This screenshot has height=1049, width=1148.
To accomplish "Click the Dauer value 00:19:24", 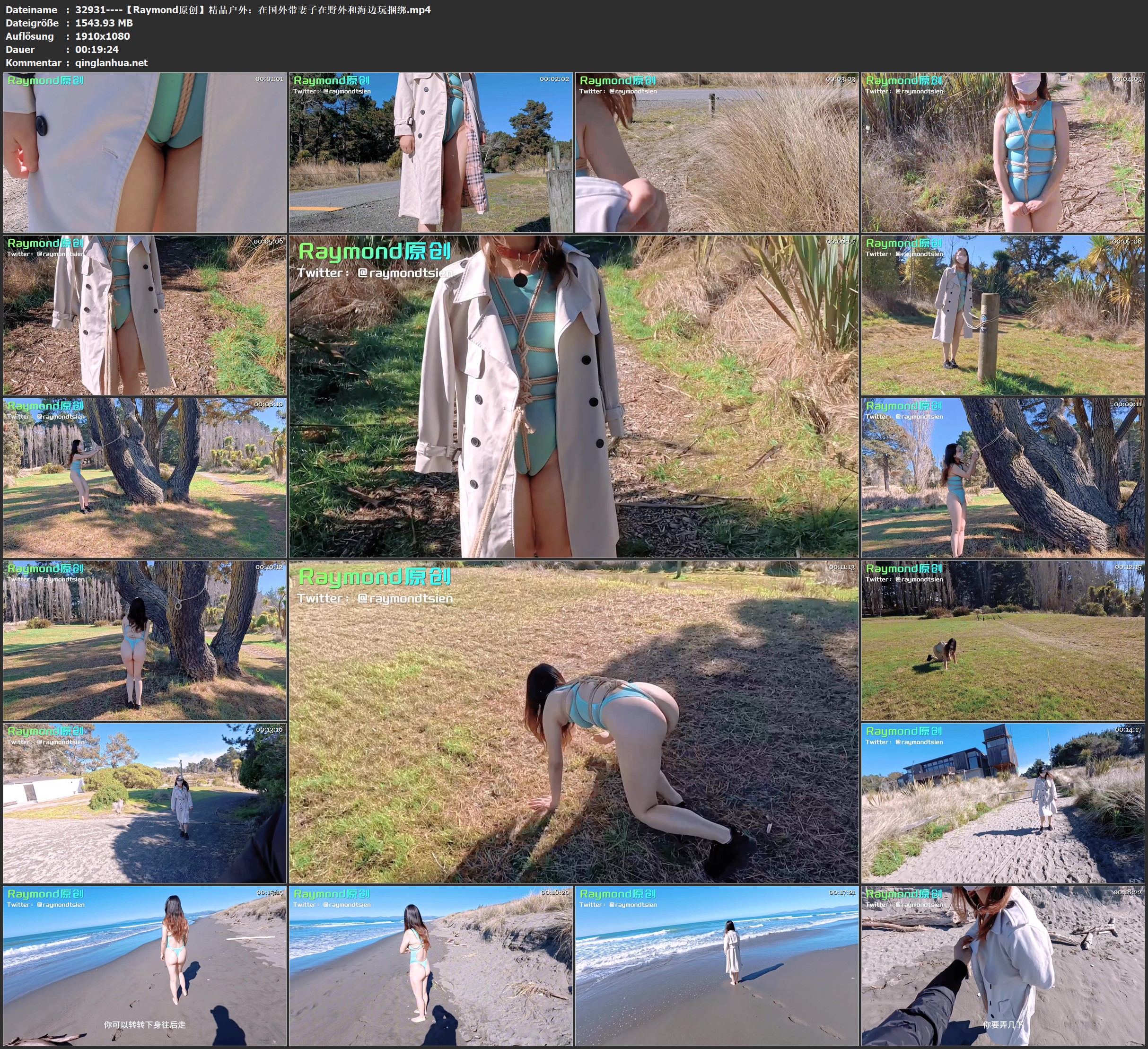I will click(97, 50).
